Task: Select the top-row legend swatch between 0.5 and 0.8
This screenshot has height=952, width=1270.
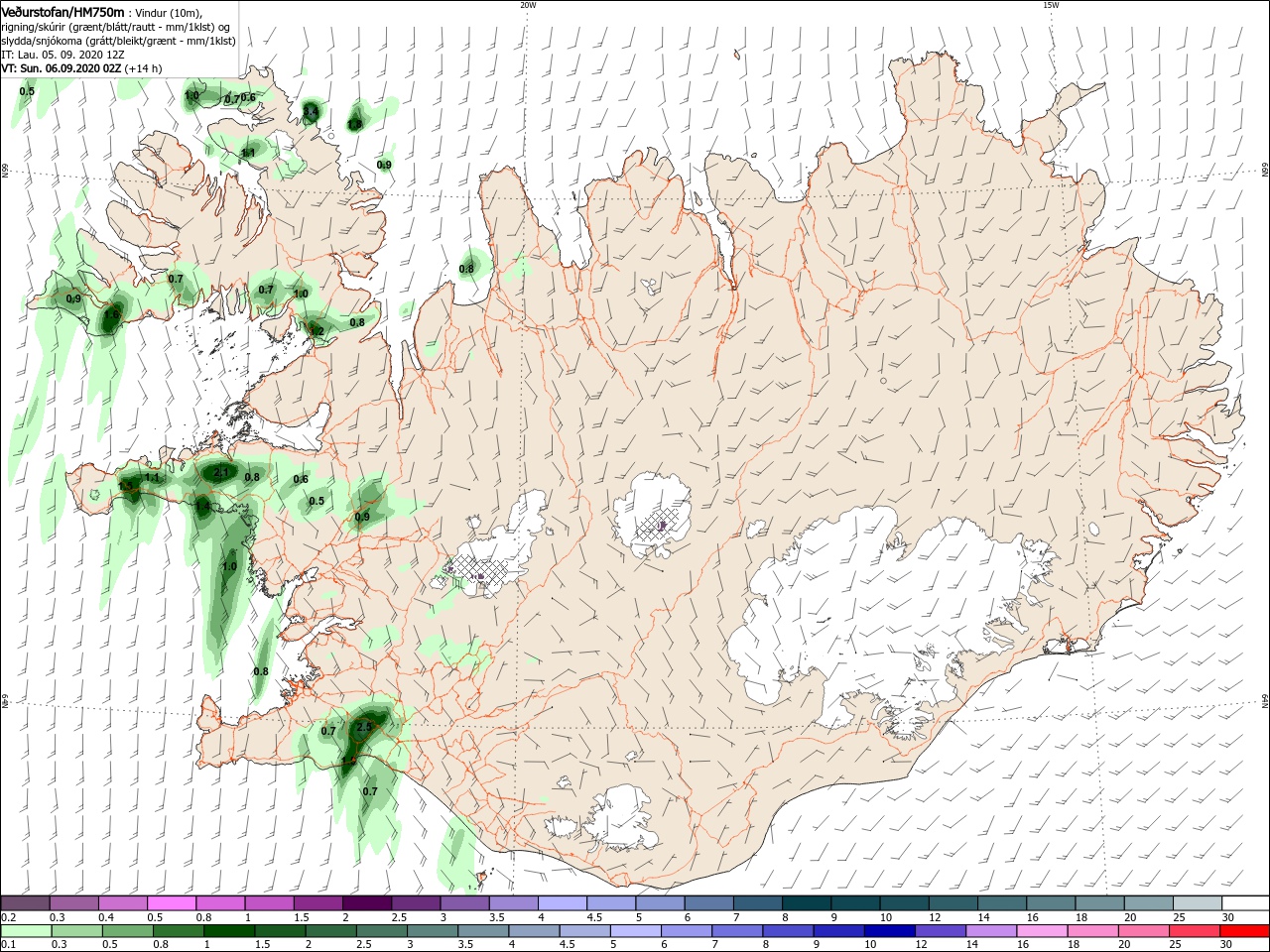Action: (171, 903)
